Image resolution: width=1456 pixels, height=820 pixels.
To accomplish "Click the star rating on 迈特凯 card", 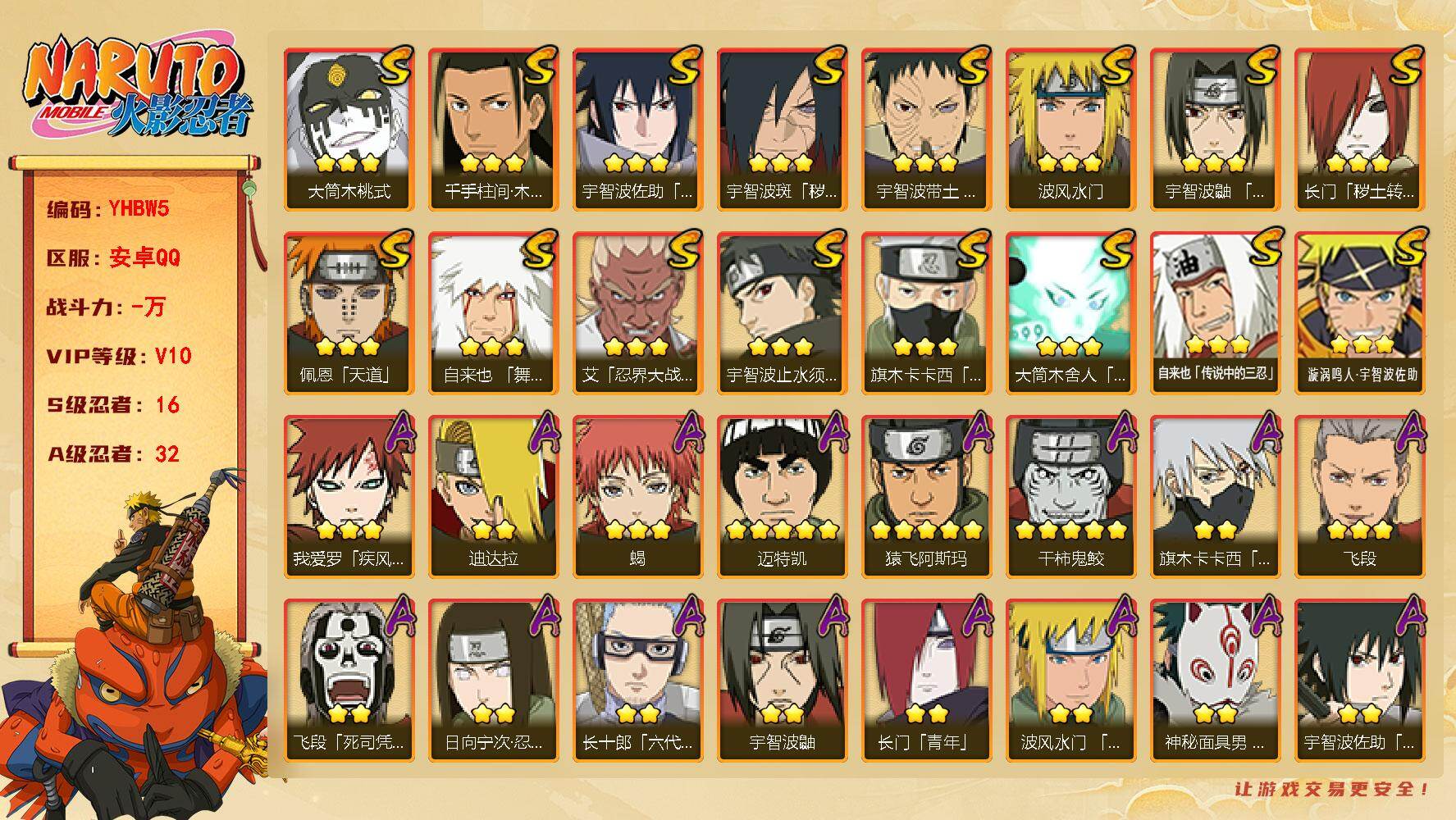I will pyautogui.click(x=782, y=530).
